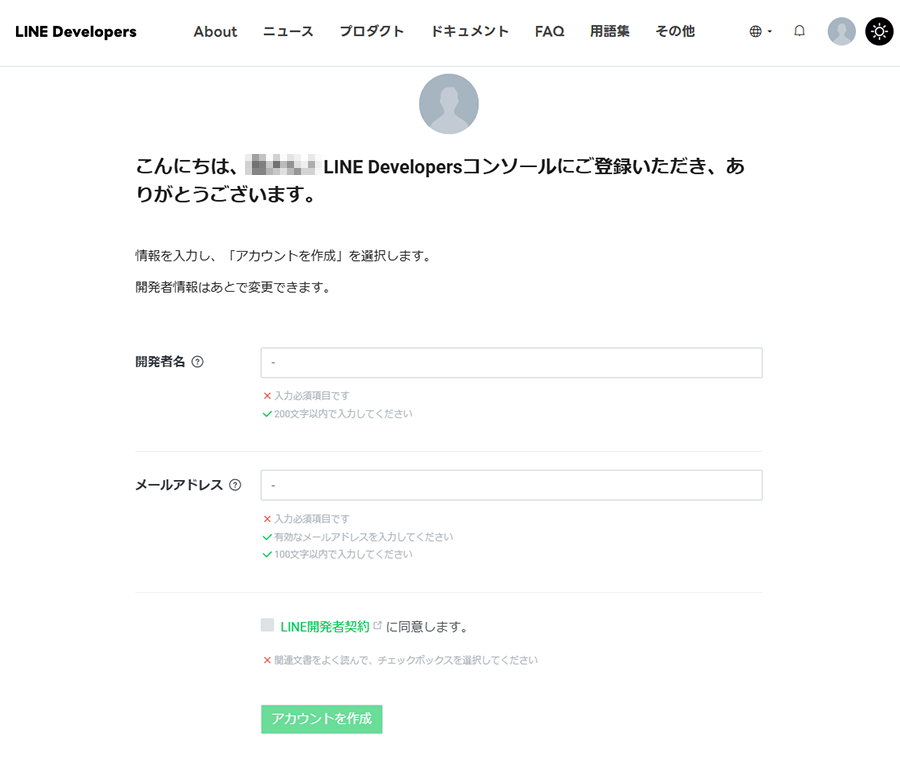Open the 用語集 glossary menu item

click(609, 31)
